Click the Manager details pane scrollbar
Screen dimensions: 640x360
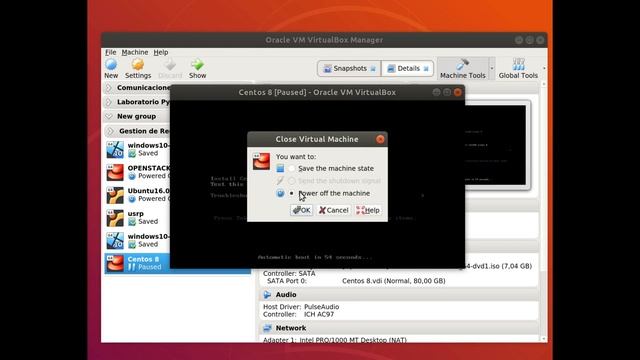click(x=543, y=210)
